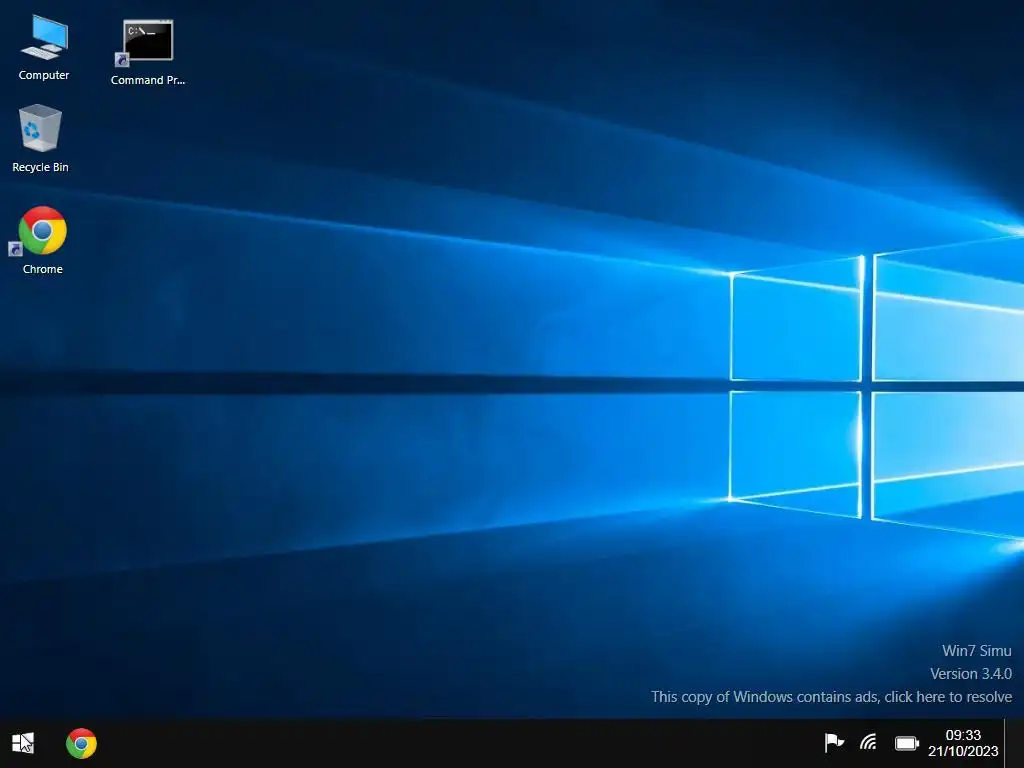Open the clock showing 09:33
This screenshot has height=768, width=1024.
[963, 743]
